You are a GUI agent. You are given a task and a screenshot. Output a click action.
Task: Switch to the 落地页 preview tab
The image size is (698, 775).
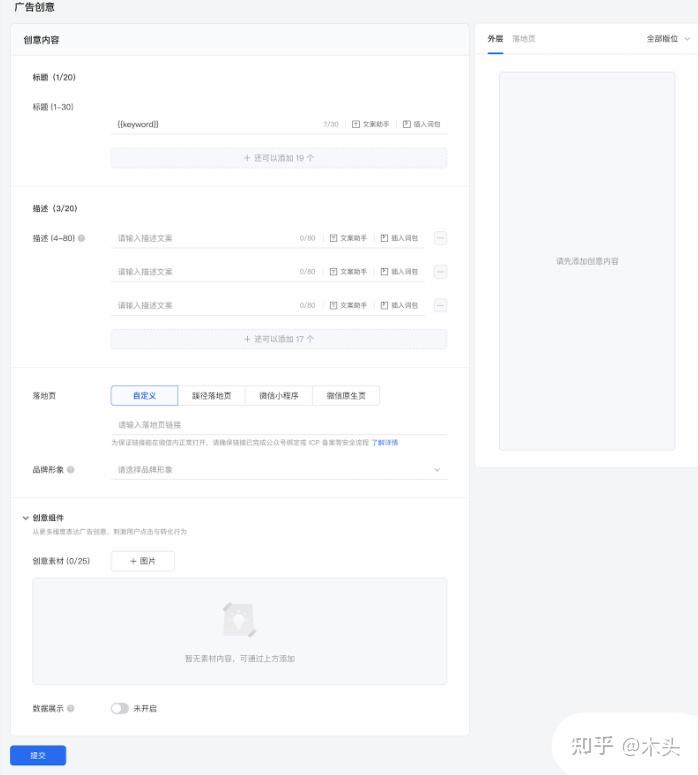pyautogui.click(x=524, y=39)
